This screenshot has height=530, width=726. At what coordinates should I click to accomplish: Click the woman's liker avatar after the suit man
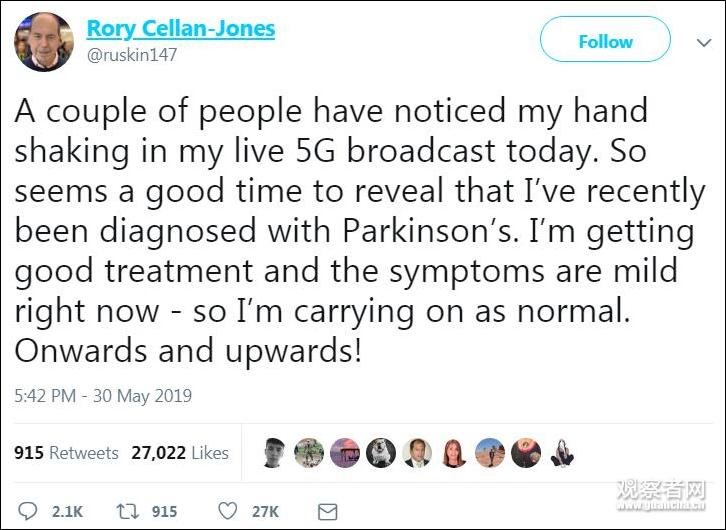[453, 453]
